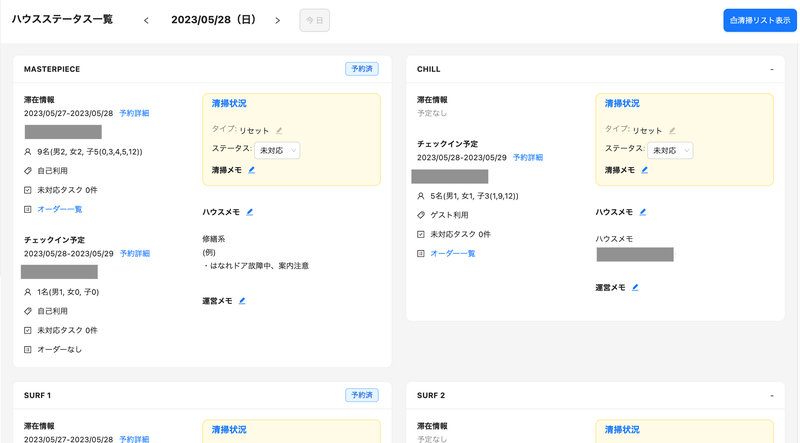Open the 清掃リスト表示 view
The width and height of the screenshot is (800, 443).
click(760, 20)
